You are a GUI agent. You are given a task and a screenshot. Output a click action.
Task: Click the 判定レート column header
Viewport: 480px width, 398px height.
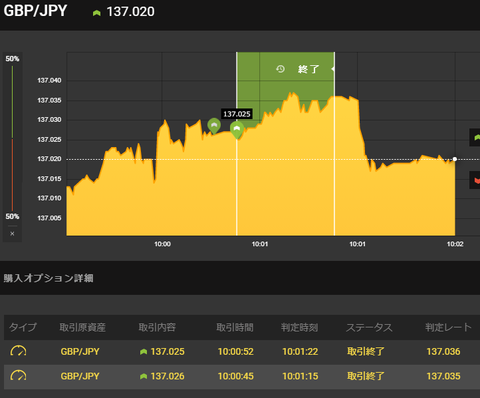tap(448, 327)
